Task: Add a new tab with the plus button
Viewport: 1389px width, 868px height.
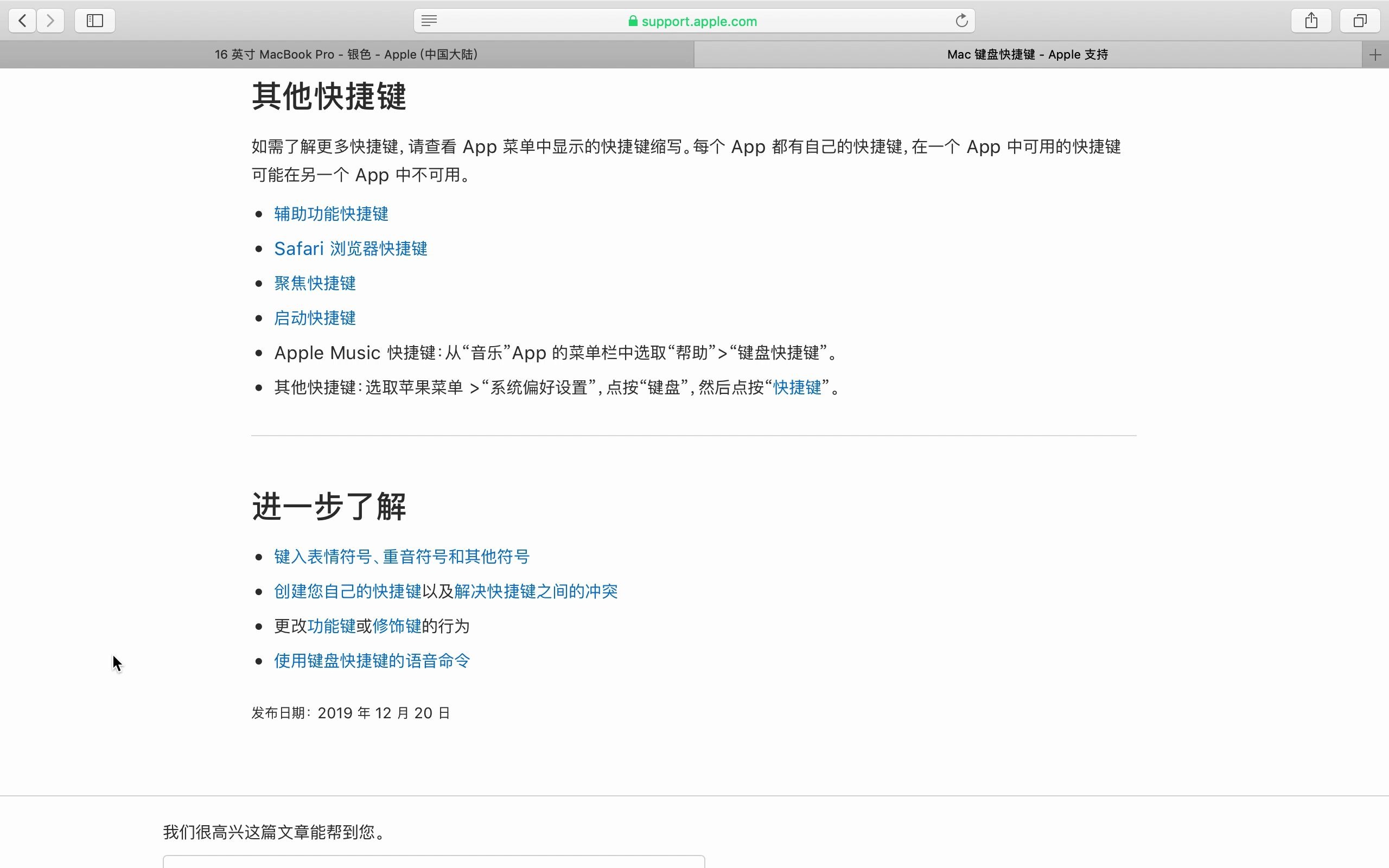Action: (1375, 55)
